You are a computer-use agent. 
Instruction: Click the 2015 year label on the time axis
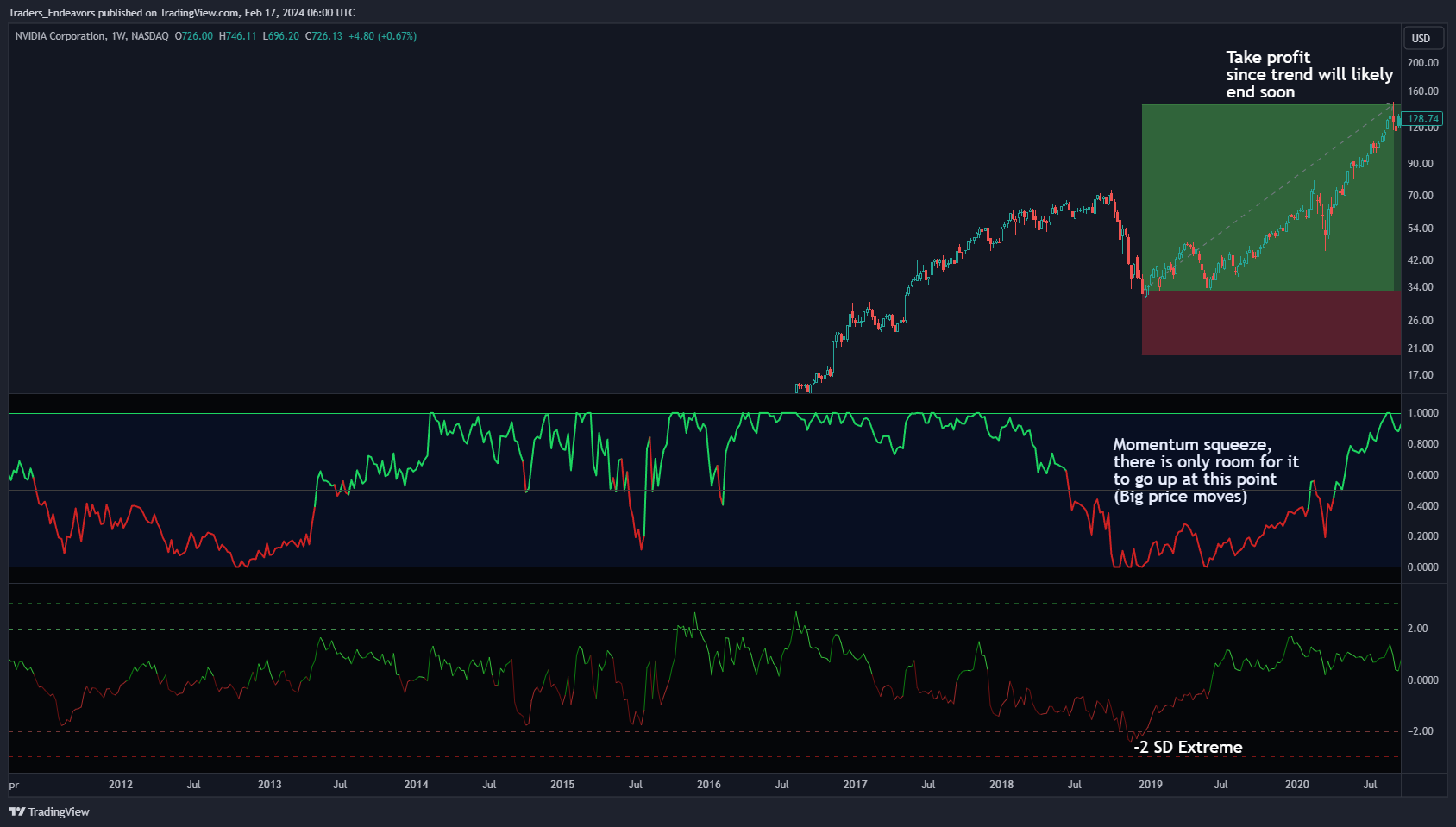click(x=562, y=785)
